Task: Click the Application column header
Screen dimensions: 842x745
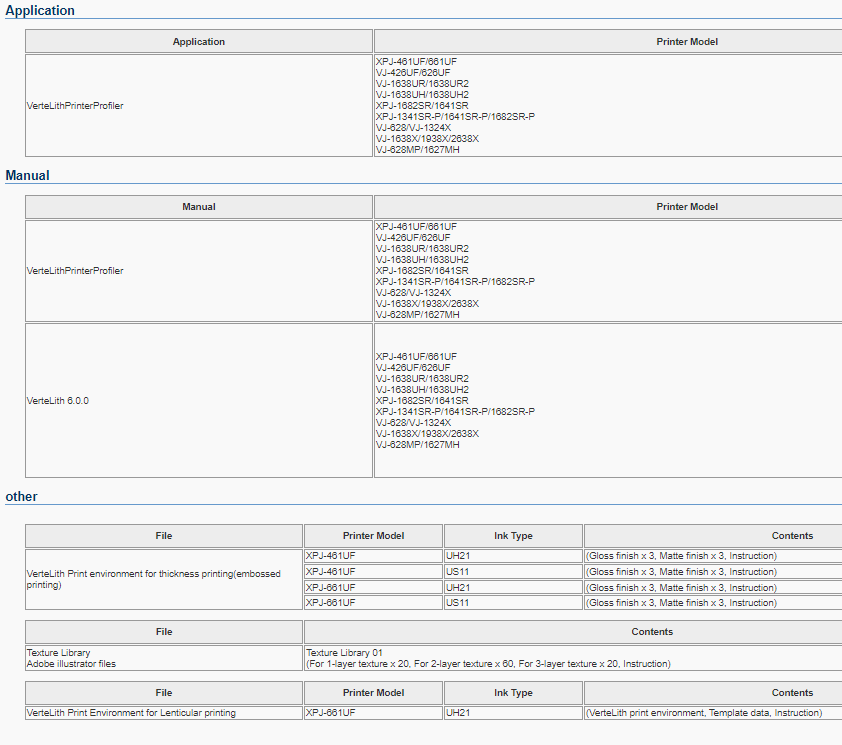Action: pos(199,41)
